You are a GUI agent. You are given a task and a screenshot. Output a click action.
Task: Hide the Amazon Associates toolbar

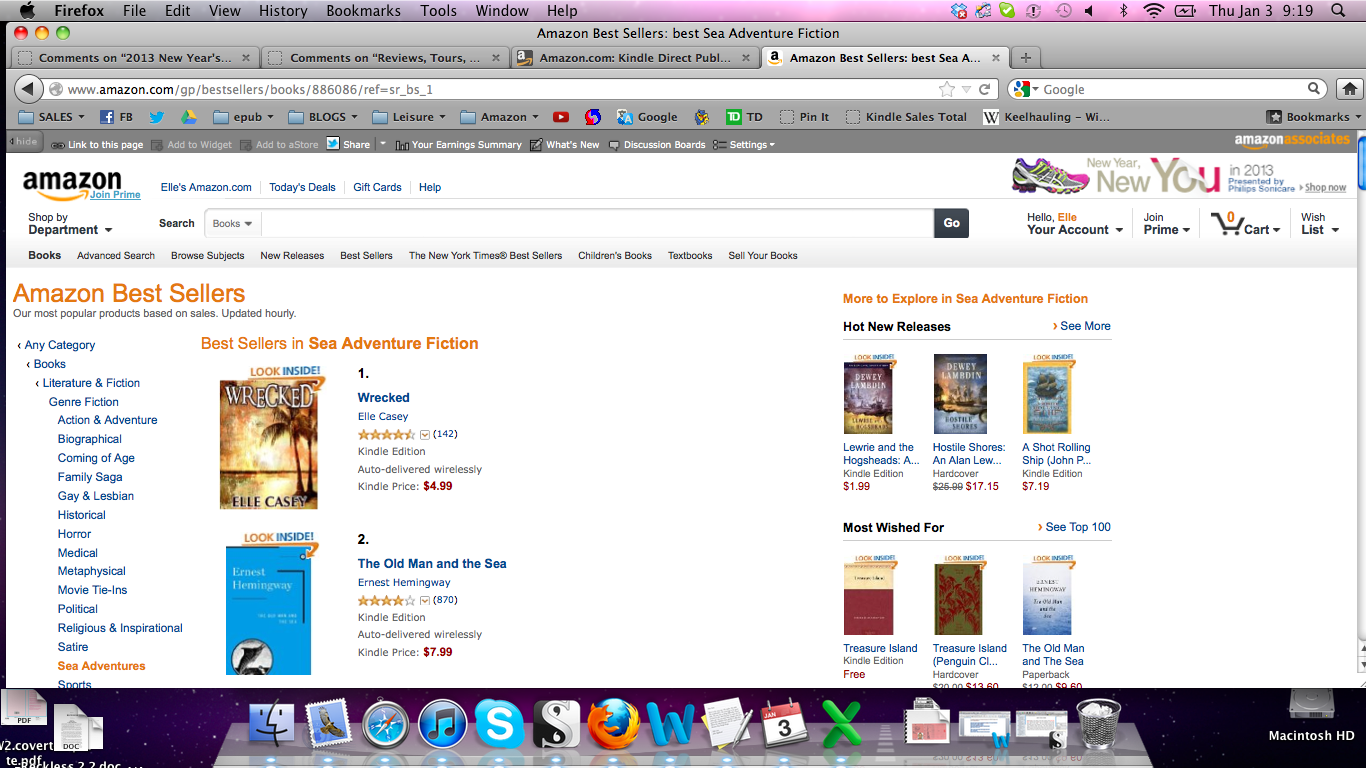pos(25,142)
